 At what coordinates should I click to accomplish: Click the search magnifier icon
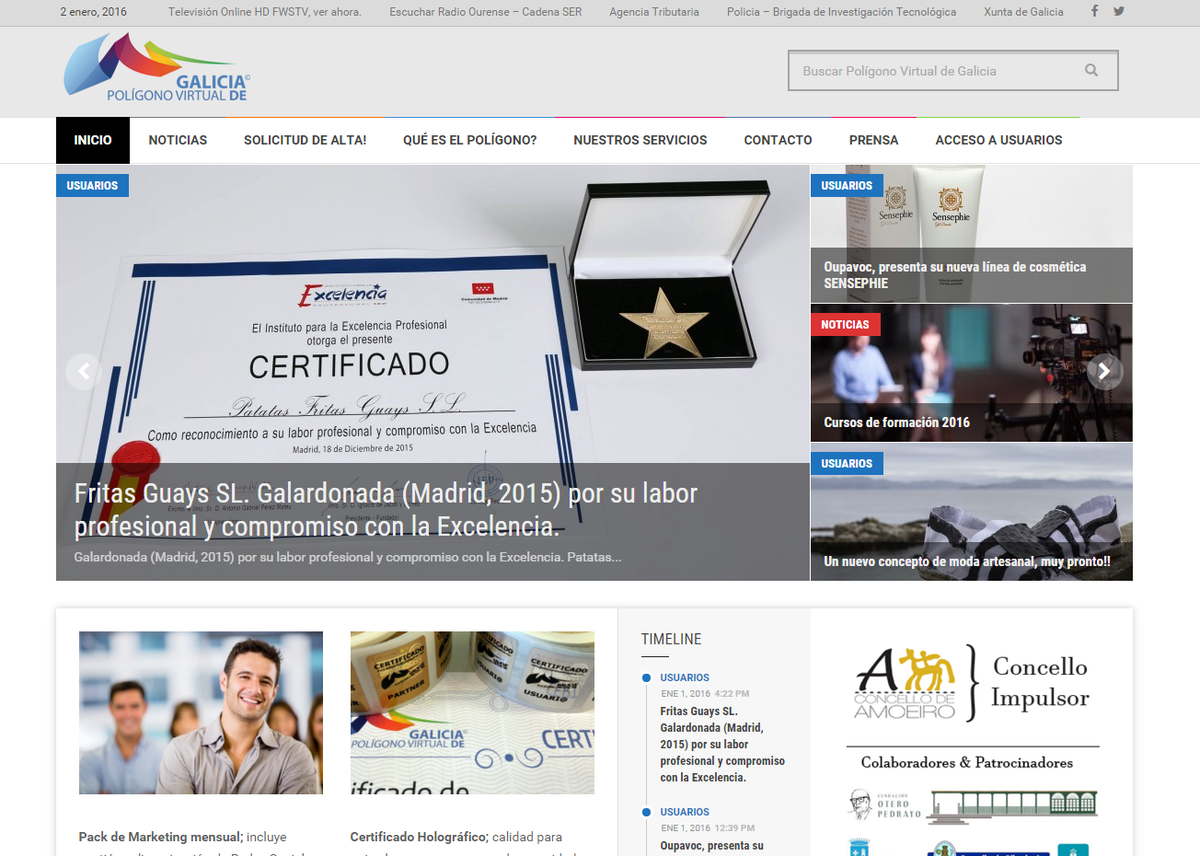tap(1091, 70)
